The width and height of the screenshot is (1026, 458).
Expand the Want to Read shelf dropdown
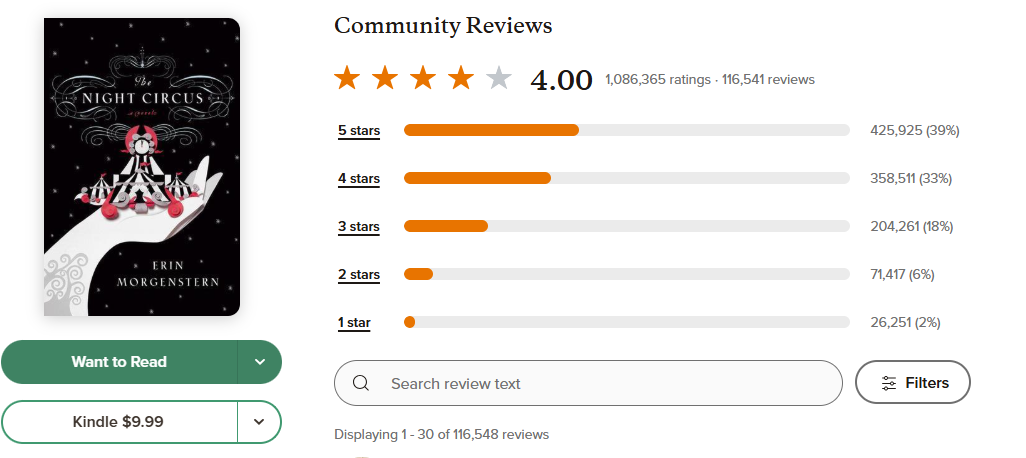260,362
